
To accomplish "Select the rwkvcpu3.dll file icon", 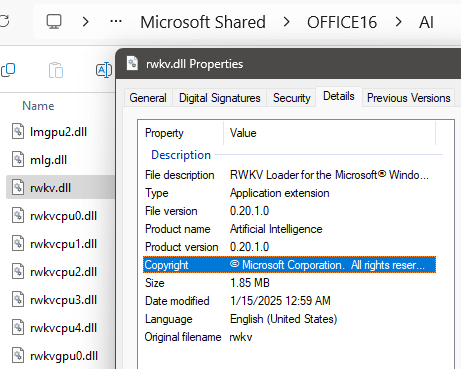I will click(18, 299).
